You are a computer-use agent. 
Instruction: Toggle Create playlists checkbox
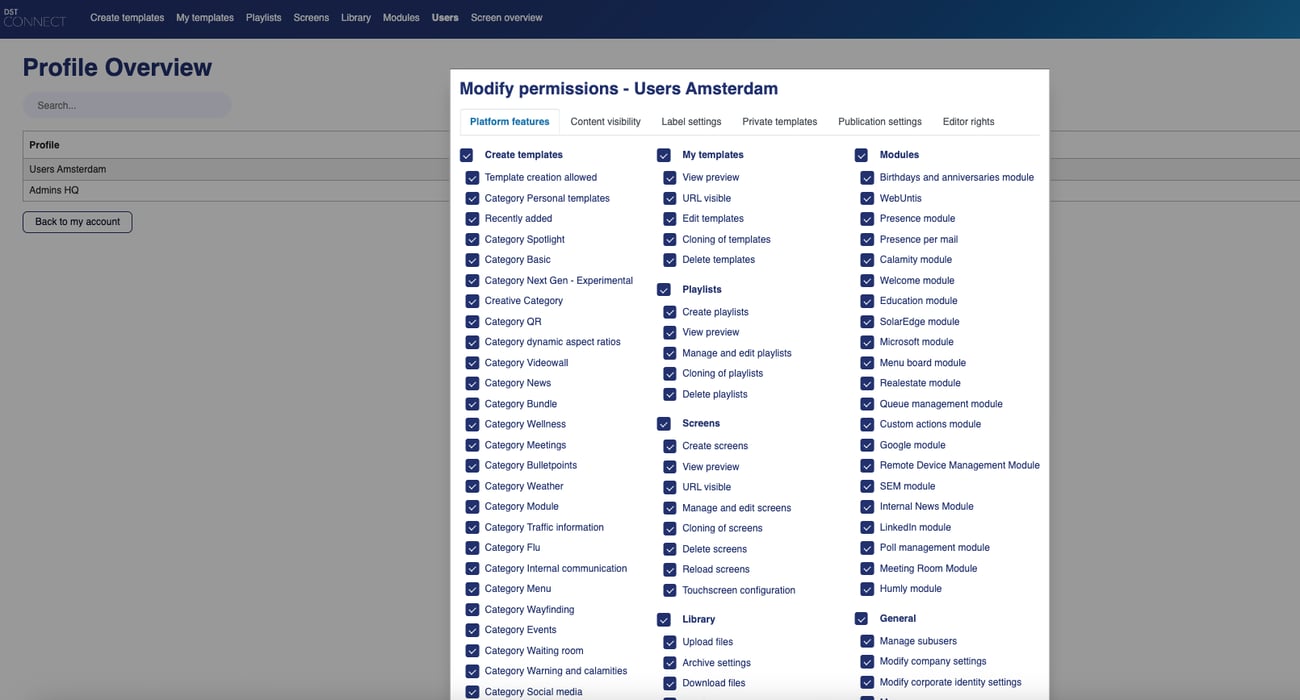(x=670, y=312)
